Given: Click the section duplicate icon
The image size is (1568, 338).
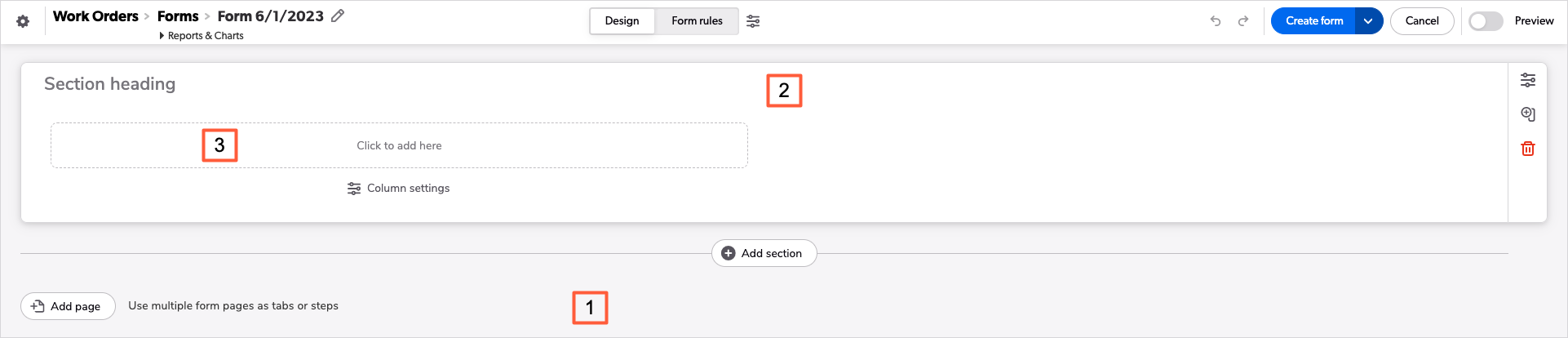Looking at the screenshot, I should click(x=1528, y=114).
